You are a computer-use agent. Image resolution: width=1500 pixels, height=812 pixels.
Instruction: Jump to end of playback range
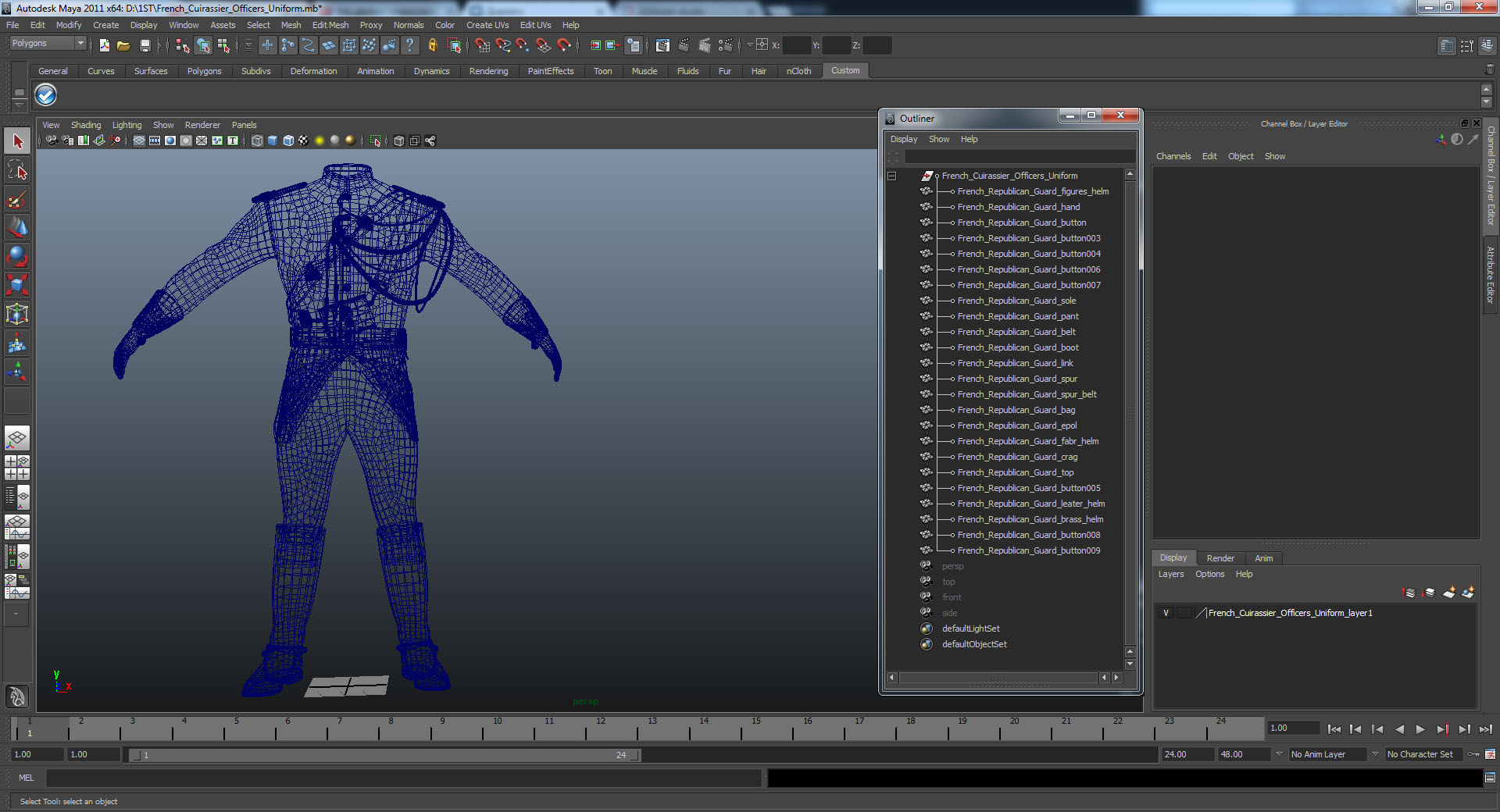pos(1486,729)
